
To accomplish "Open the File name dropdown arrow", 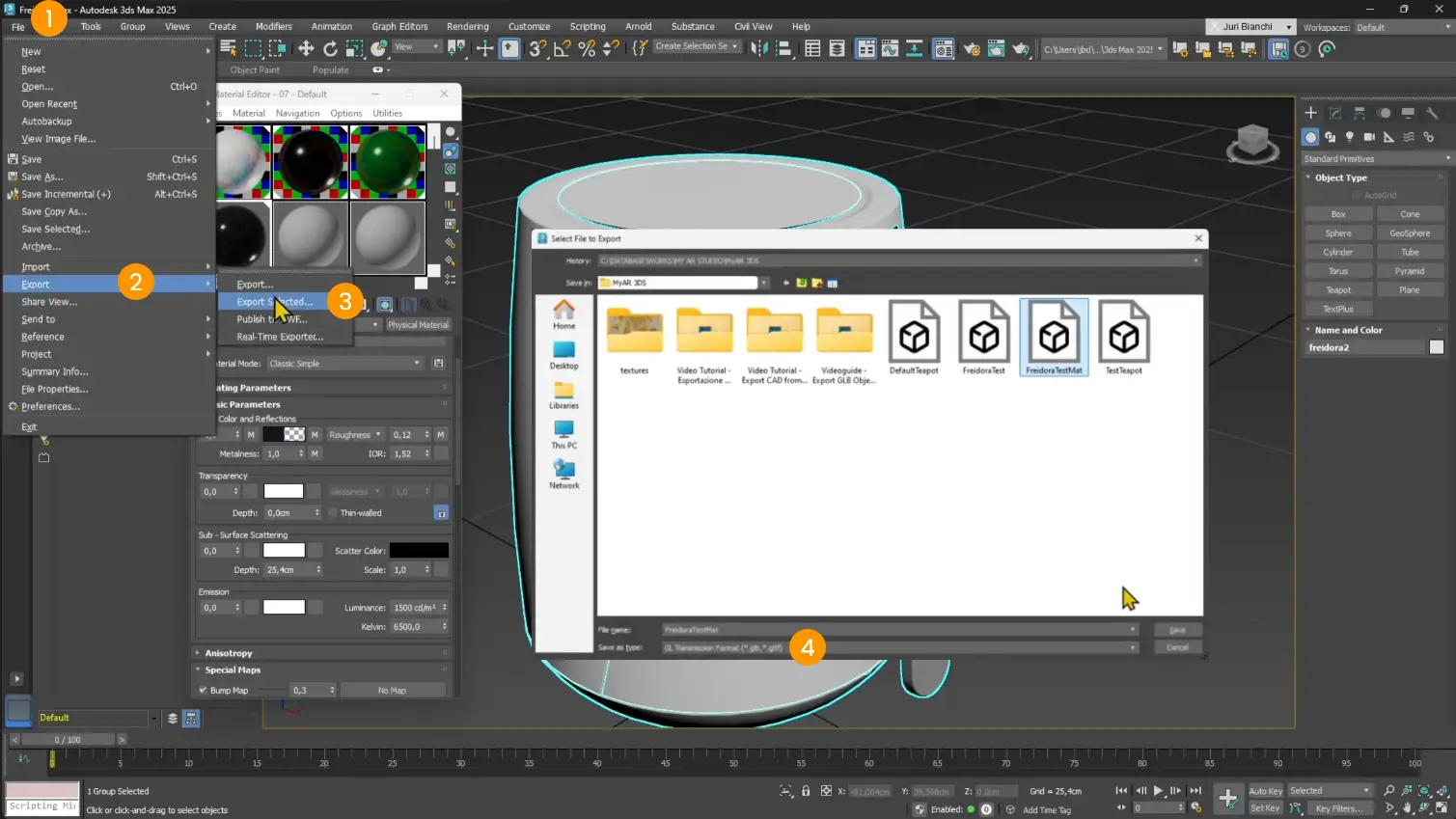I will click(1133, 630).
